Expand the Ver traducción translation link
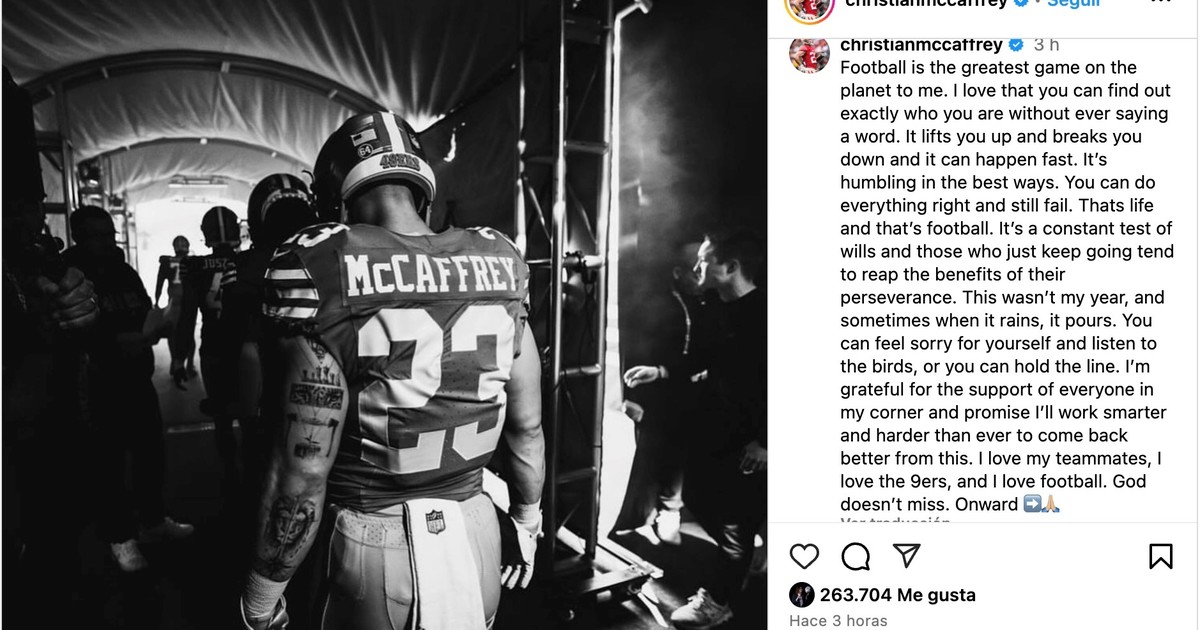 [894, 521]
